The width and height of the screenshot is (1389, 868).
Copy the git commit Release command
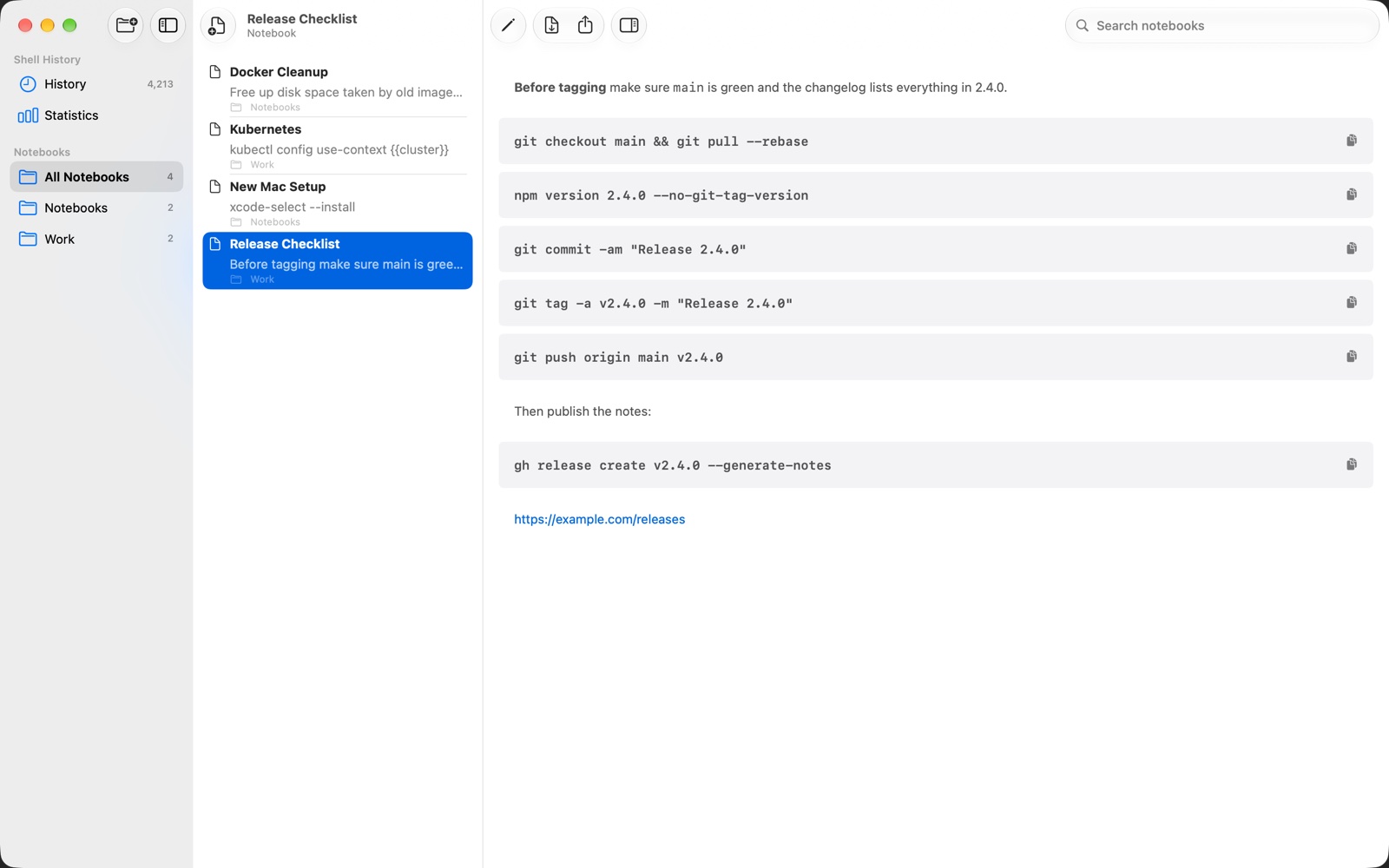coord(1352,248)
